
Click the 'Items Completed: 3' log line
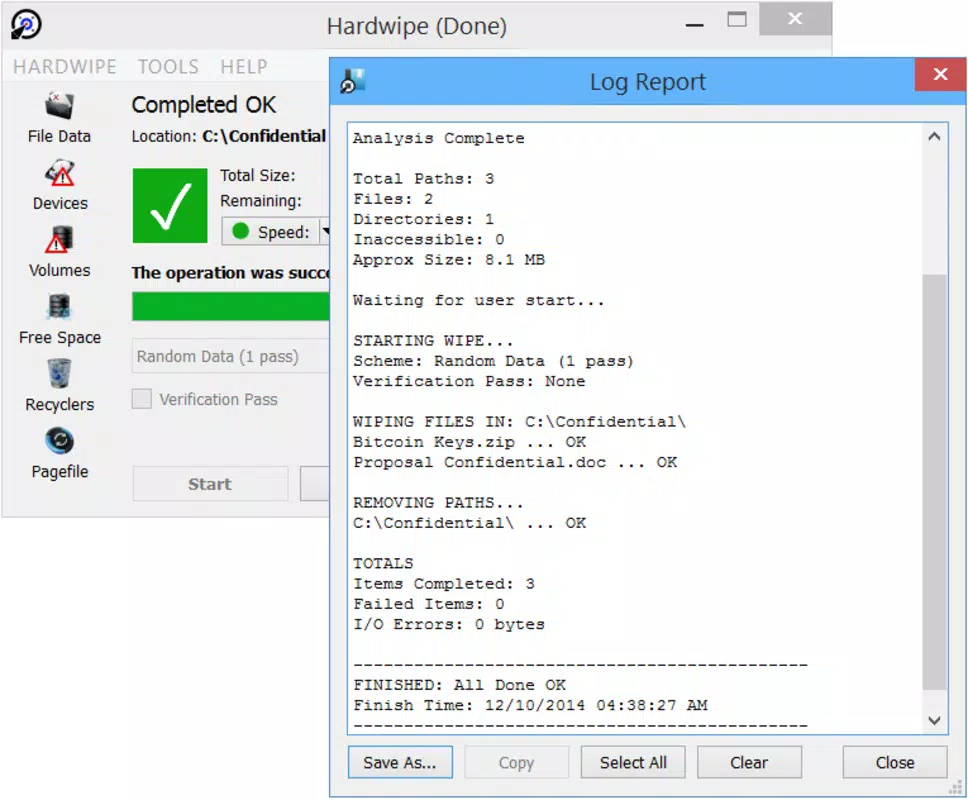click(x=444, y=584)
